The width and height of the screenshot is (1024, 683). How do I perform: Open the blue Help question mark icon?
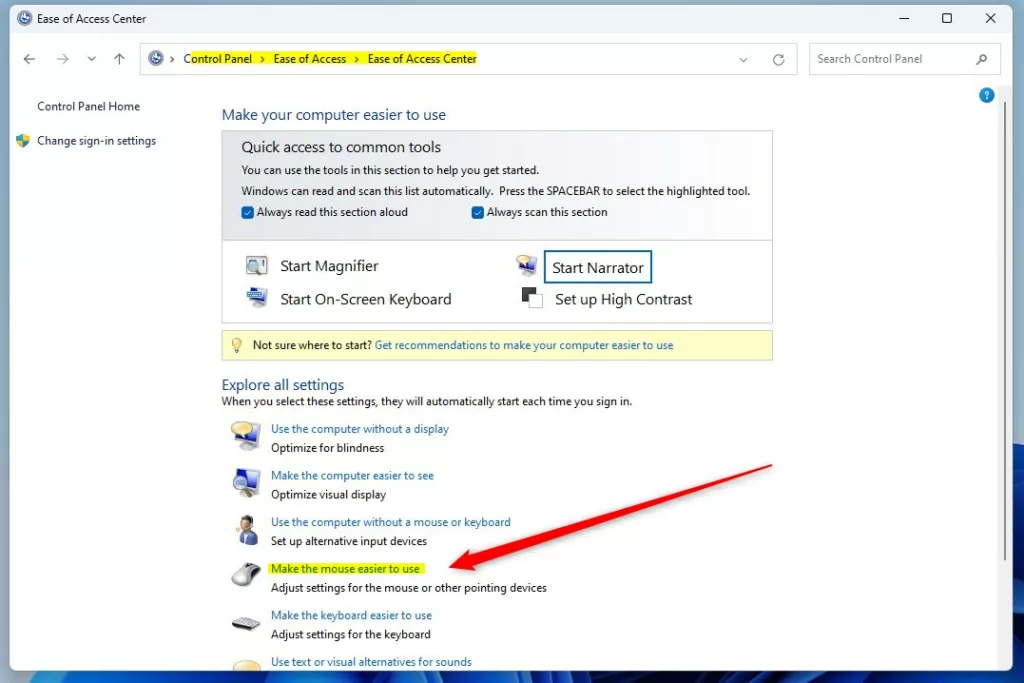pyautogui.click(x=986, y=95)
